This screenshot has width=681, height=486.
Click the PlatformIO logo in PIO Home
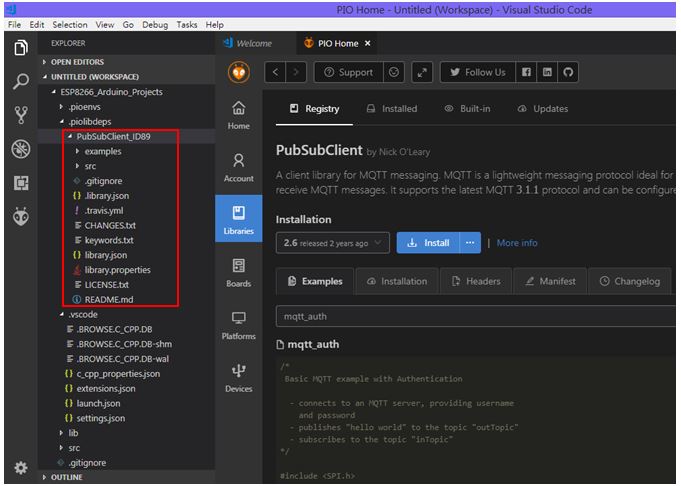239,72
